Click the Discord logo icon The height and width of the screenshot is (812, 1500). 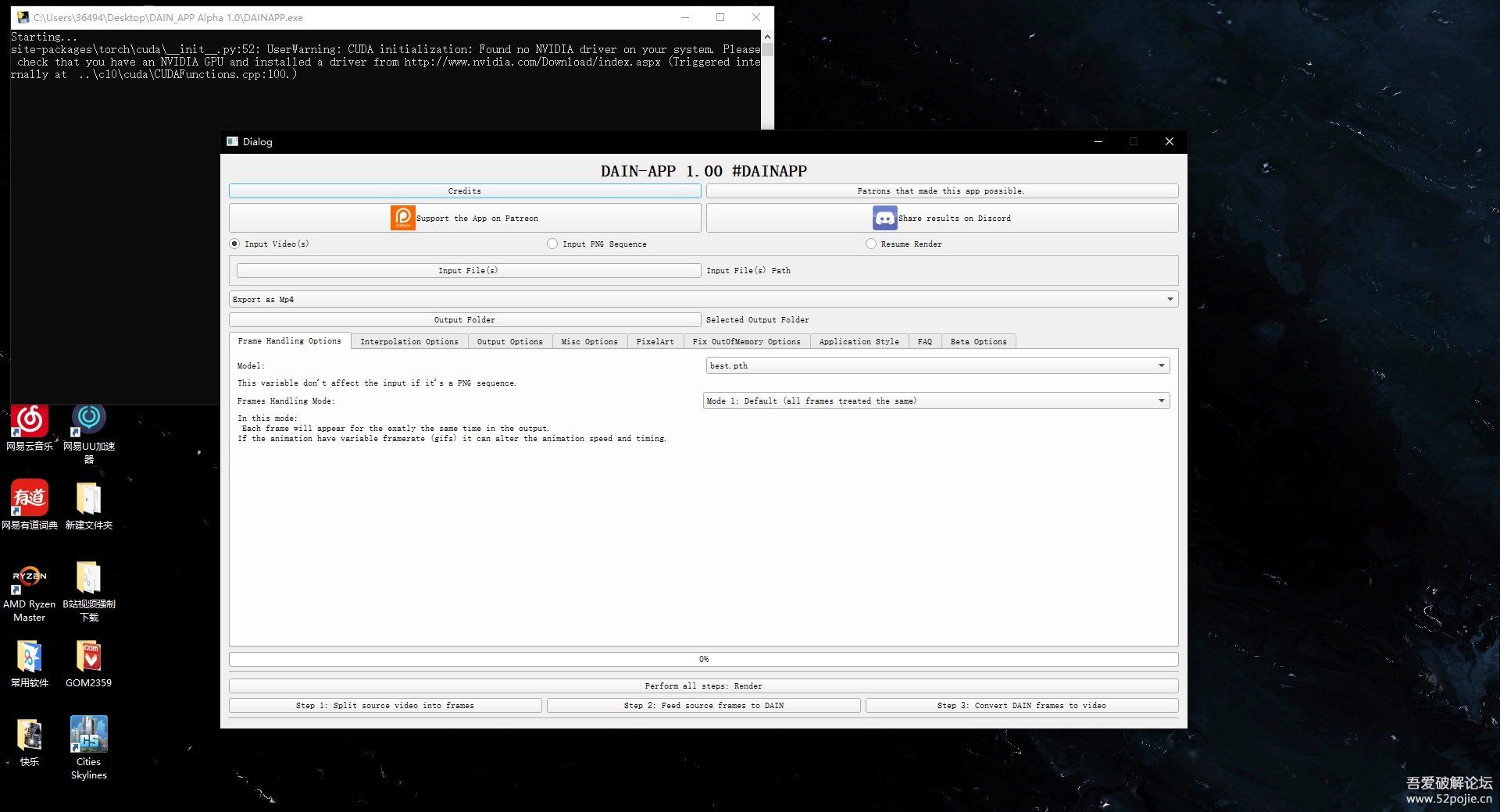coord(884,218)
